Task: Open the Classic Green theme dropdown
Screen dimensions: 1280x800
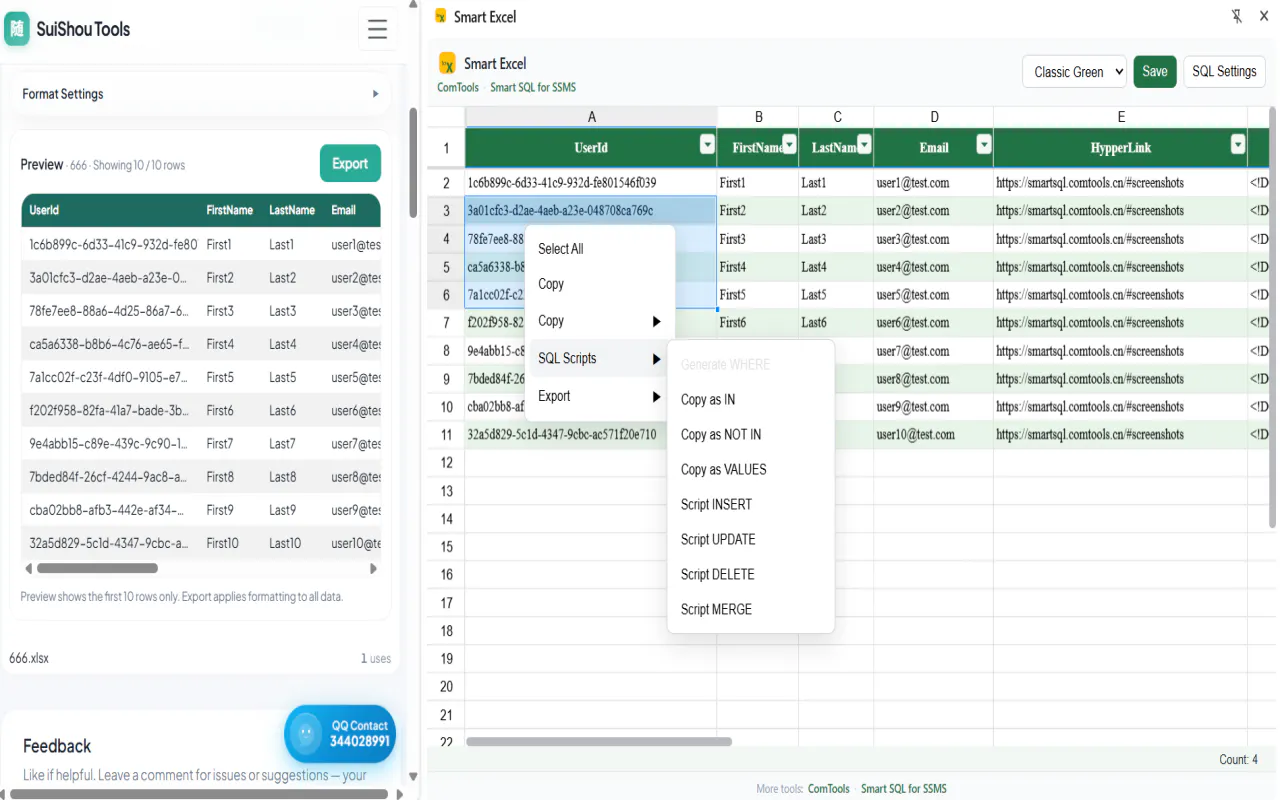Action: [x=1074, y=71]
